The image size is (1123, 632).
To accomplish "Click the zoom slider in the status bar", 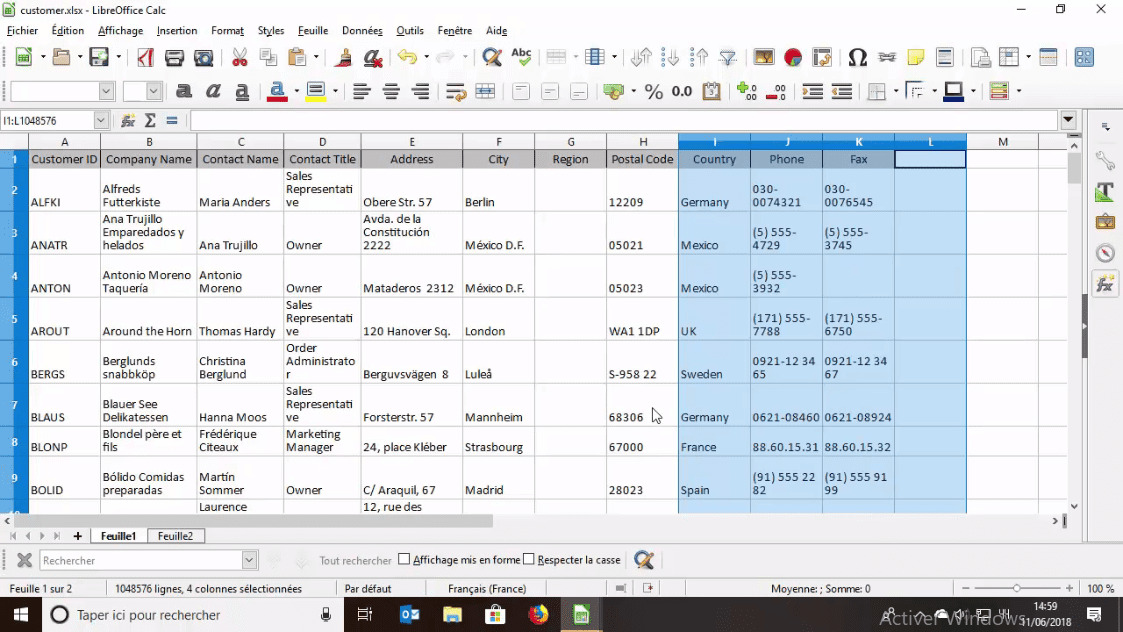I will (1017, 588).
